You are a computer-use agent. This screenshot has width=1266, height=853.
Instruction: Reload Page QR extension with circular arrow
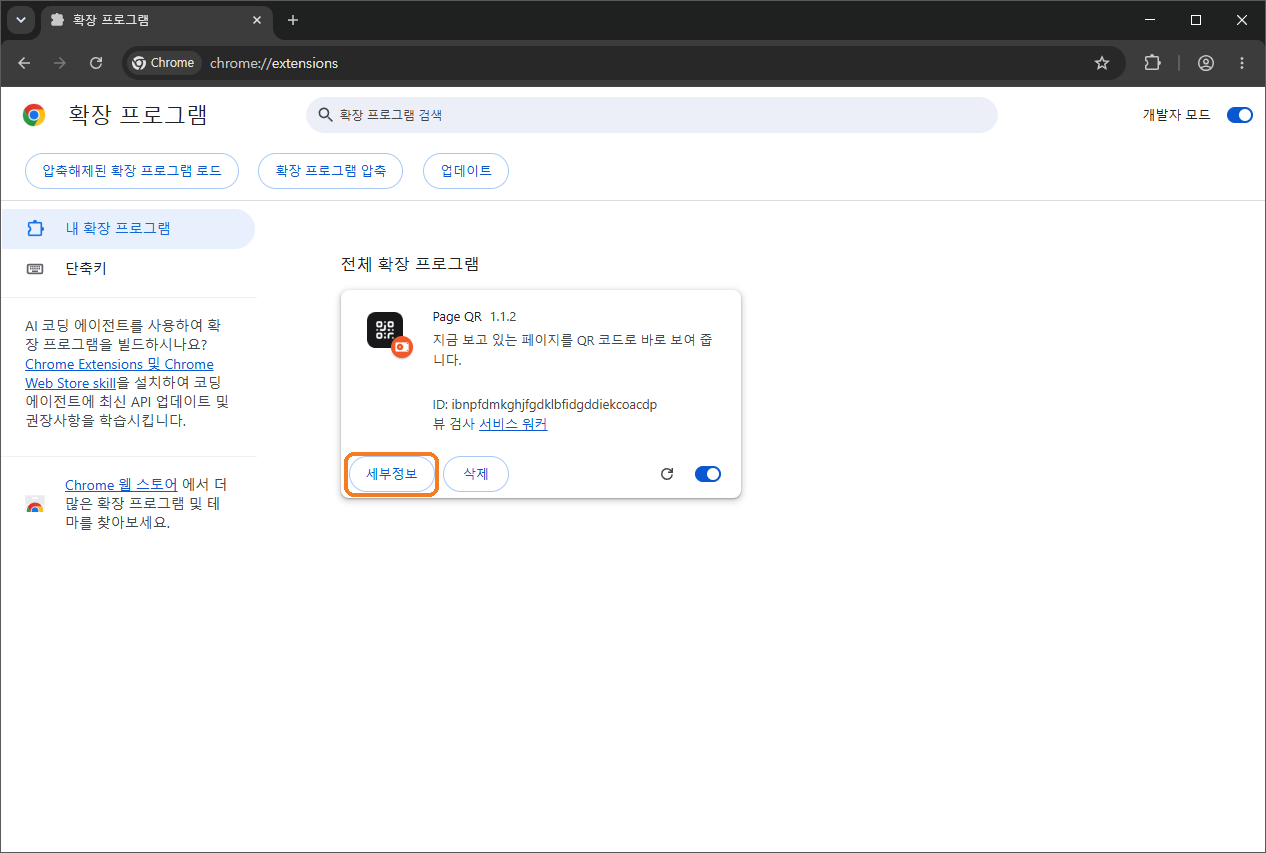667,474
